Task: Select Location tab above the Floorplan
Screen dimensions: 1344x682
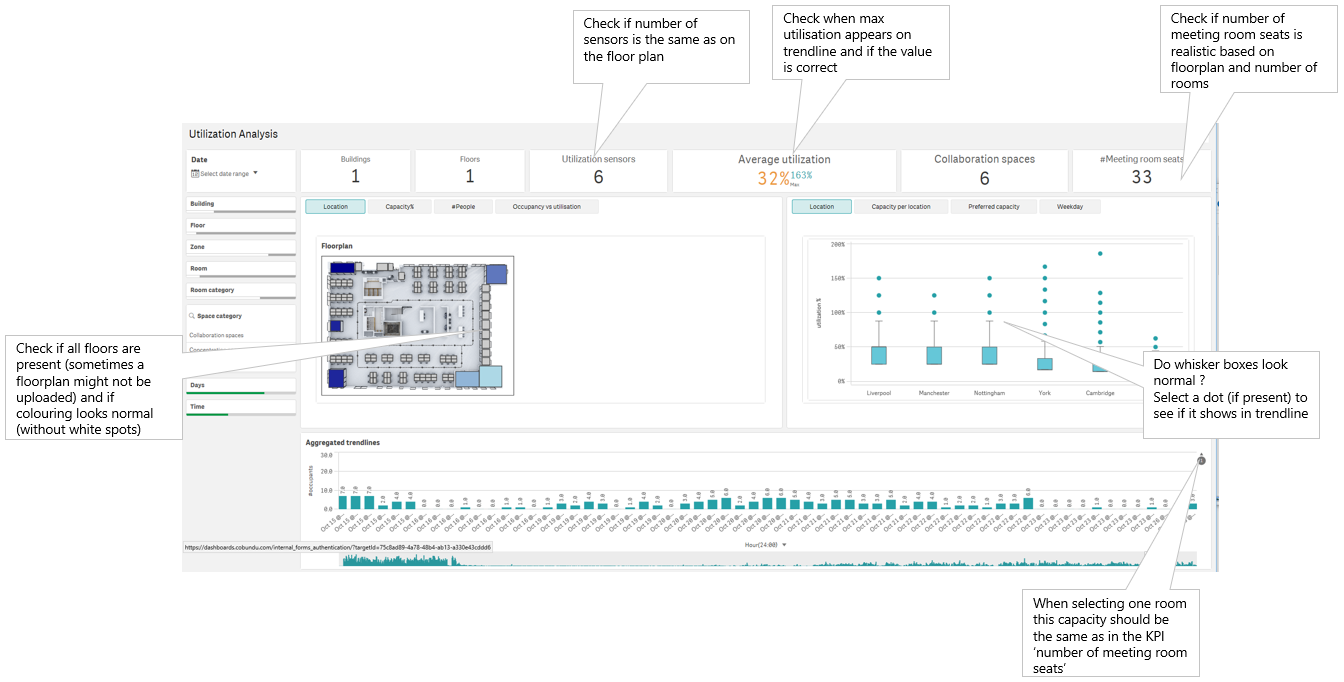Action: click(x=336, y=207)
